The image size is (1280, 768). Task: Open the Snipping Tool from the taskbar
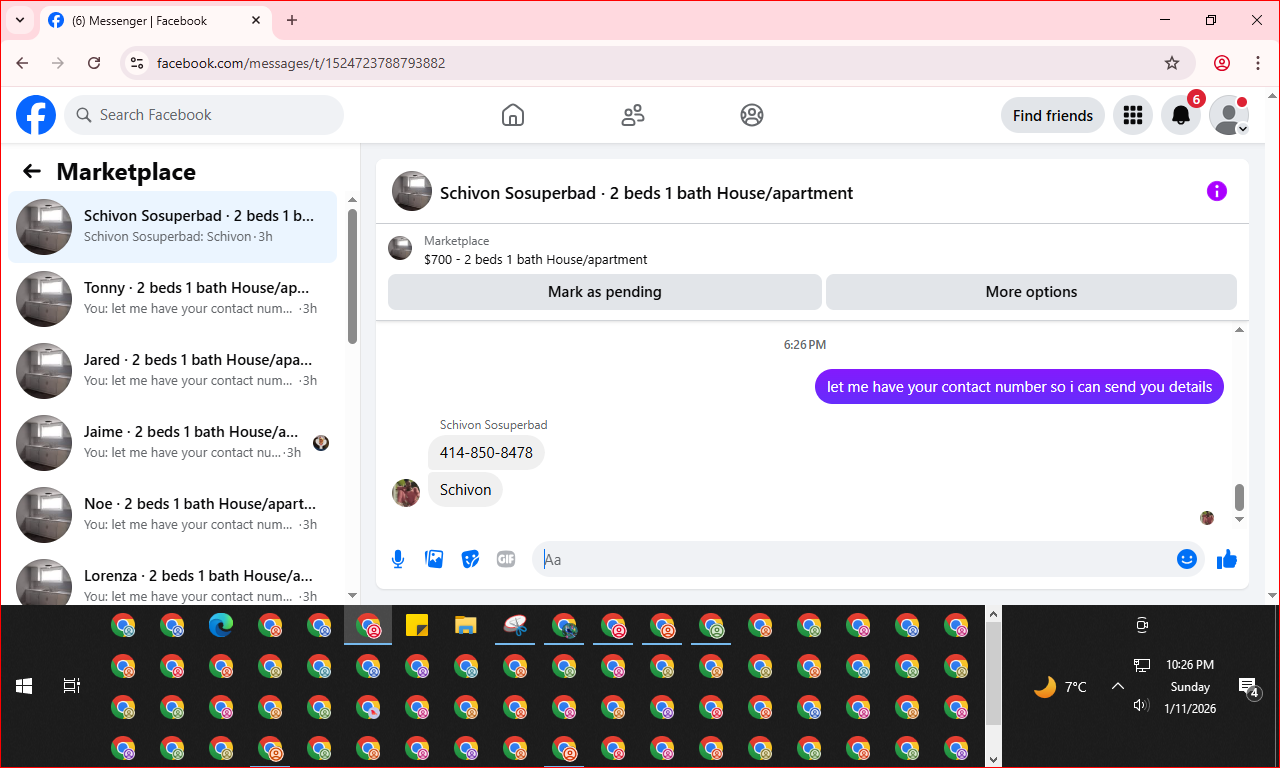click(x=515, y=626)
